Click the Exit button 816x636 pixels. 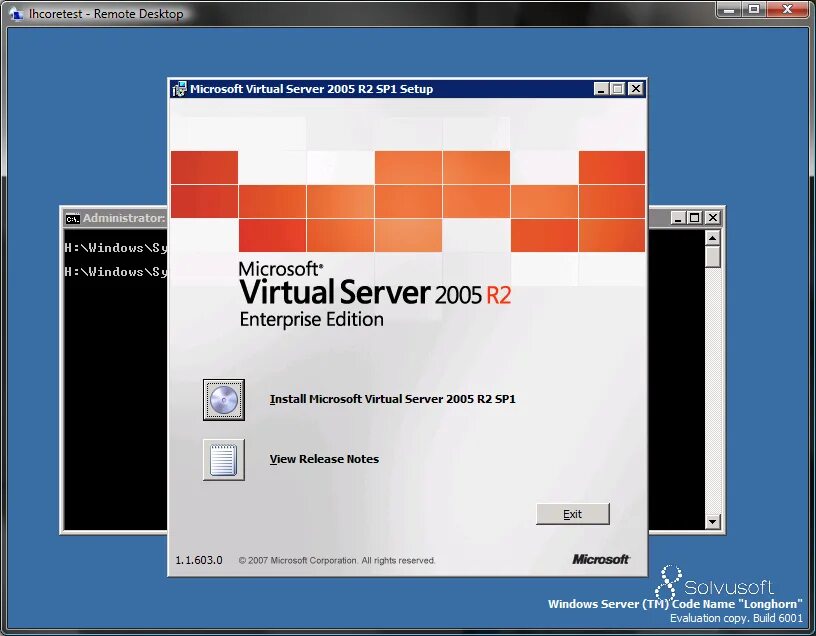tap(572, 514)
